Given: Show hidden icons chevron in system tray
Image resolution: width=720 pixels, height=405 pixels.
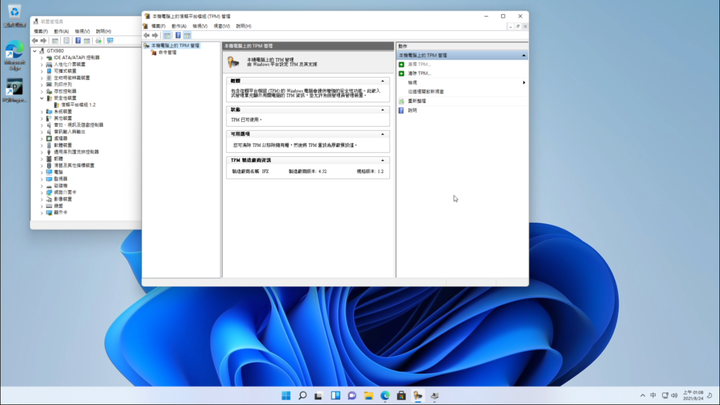Looking at the screenshot, I should (x=642, y=395).
